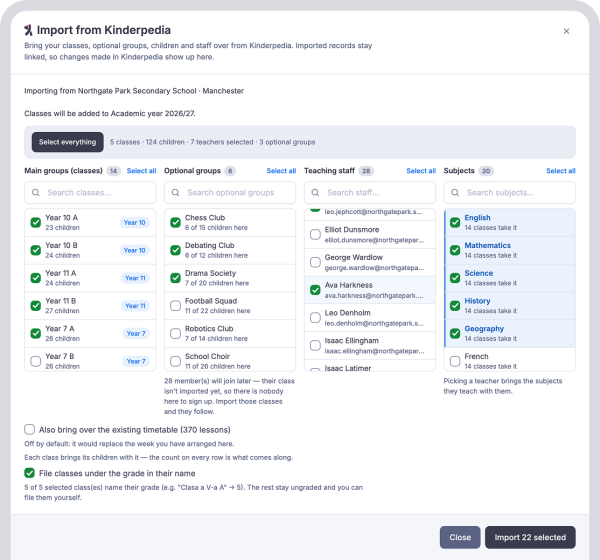Click the 14 count badge beside Main groups

(x=114, y=171)
